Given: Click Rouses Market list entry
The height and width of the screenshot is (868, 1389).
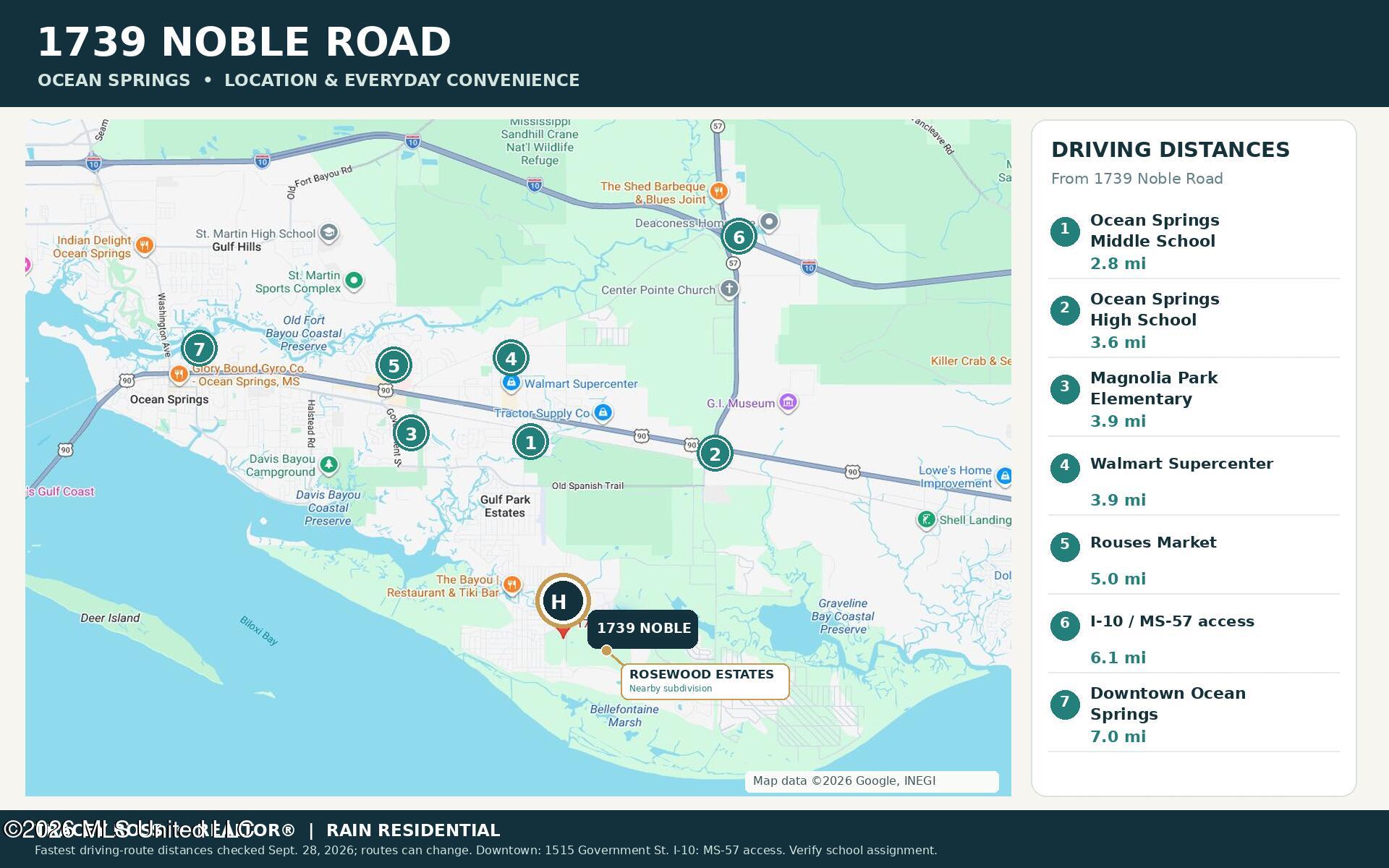Looking at the screenshot, I should 1194,557.
